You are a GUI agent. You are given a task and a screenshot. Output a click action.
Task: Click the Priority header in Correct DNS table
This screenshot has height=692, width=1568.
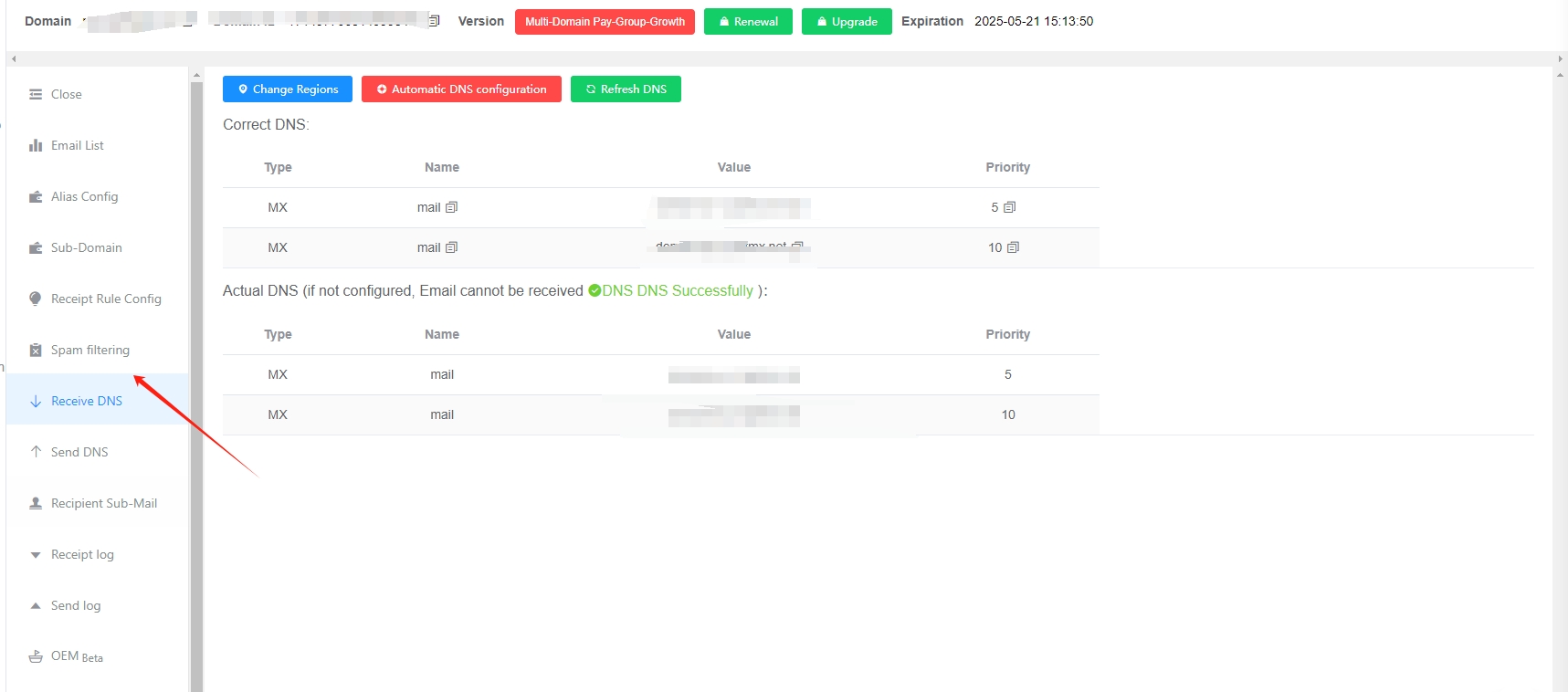[x=1007, y=167]
